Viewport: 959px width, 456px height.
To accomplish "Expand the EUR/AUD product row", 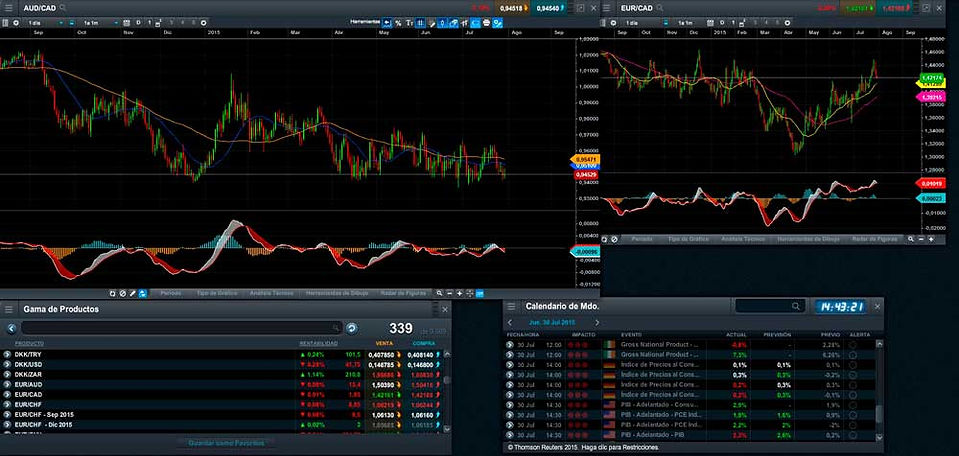I will point(7,384).
